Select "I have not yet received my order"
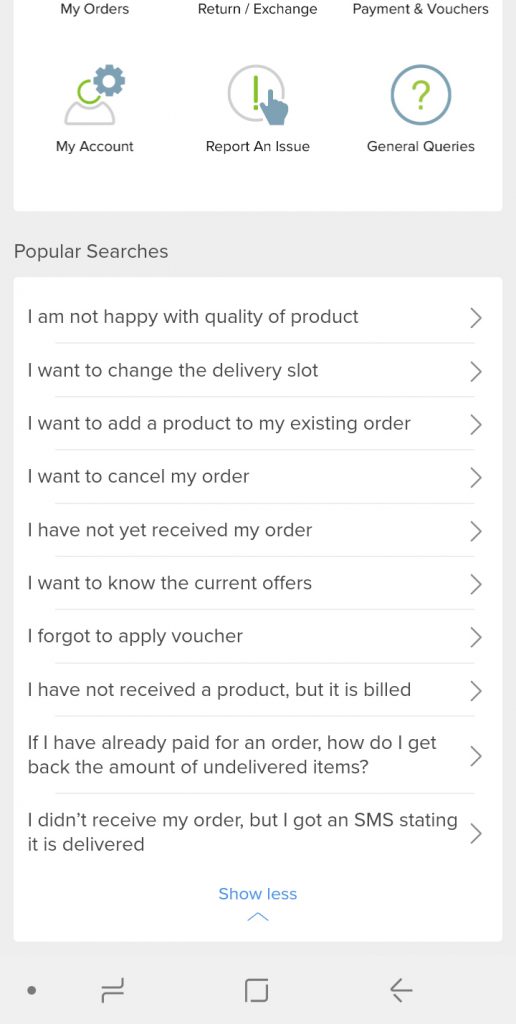This screenshot has width=516, height=1024. coord(258,530)
